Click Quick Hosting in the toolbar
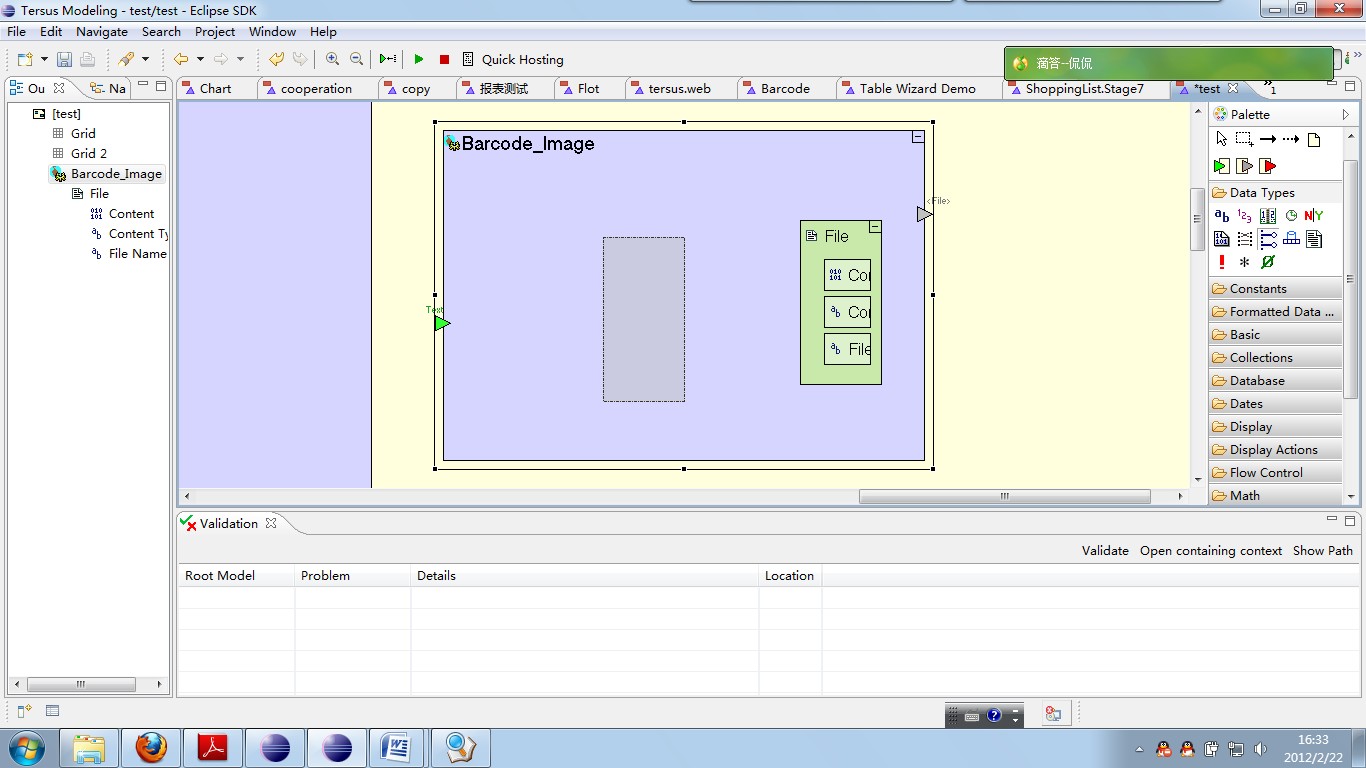Image resolution: width=1366 pixels, height=768 pixels. point(522,60)
